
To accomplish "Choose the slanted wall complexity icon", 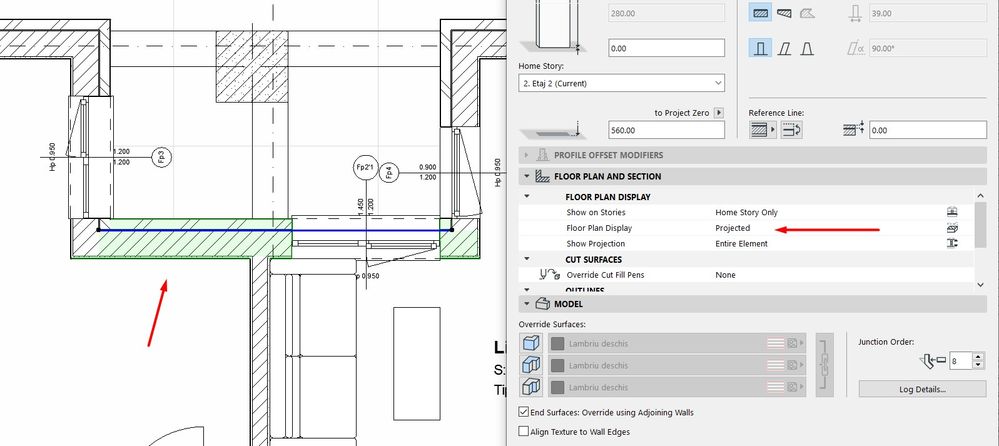I will click(784, 48).
